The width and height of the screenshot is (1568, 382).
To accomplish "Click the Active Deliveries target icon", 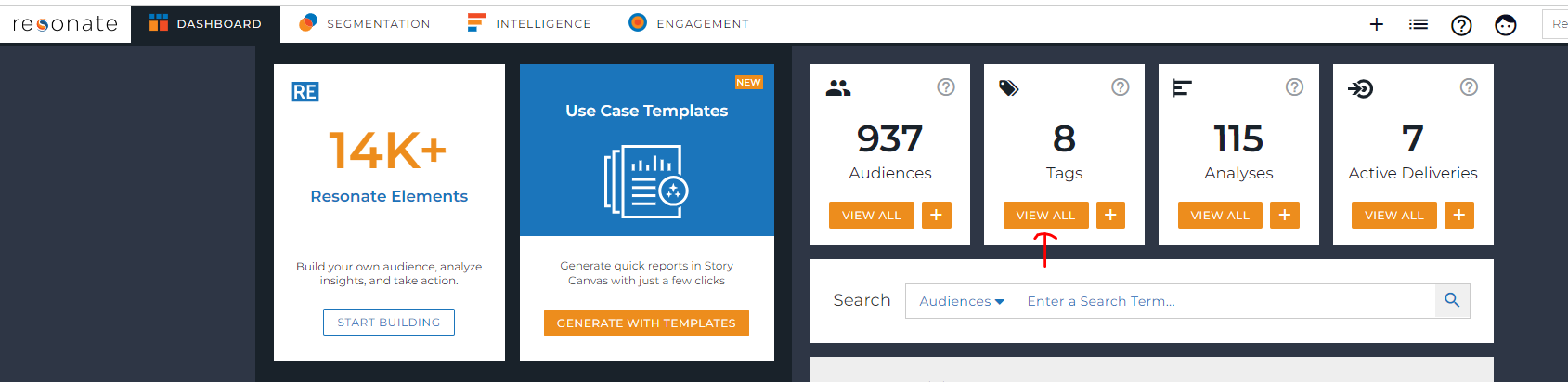I will (x=1361, y=88).
